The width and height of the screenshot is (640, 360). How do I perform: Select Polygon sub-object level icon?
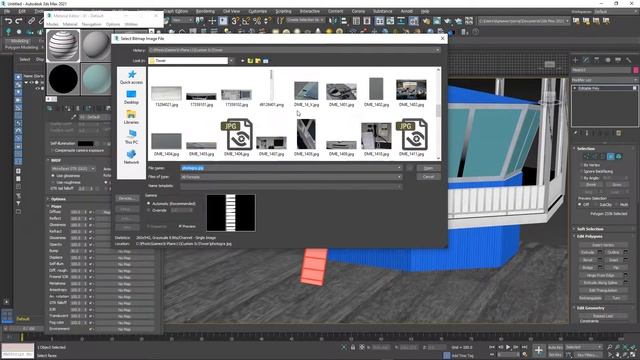click(611, 157)
